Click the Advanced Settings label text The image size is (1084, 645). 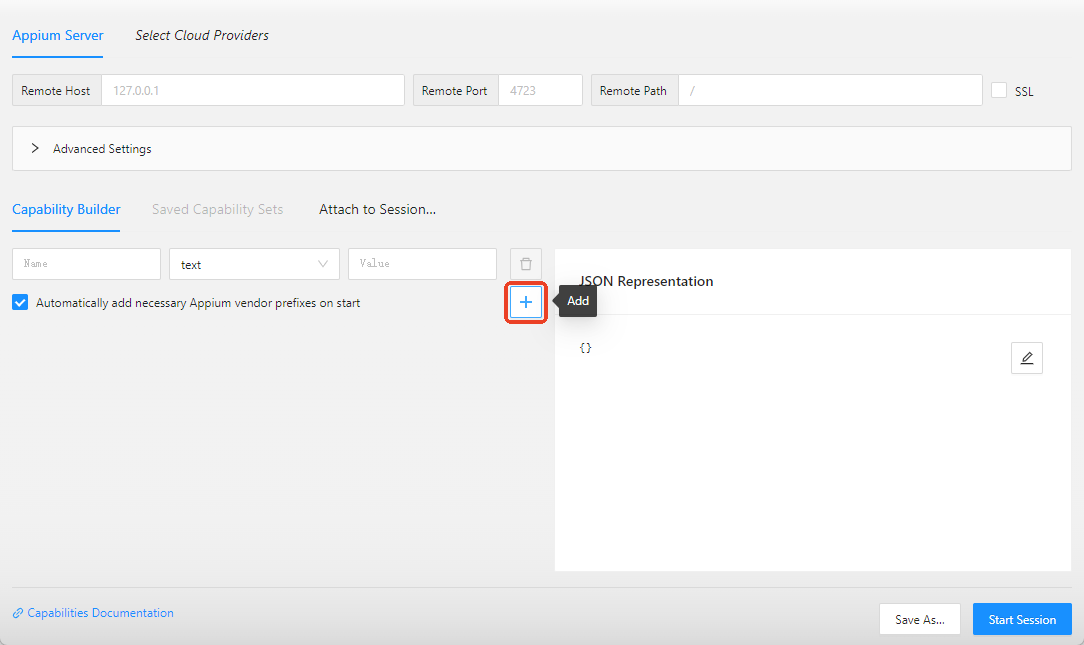coord(102,149)
